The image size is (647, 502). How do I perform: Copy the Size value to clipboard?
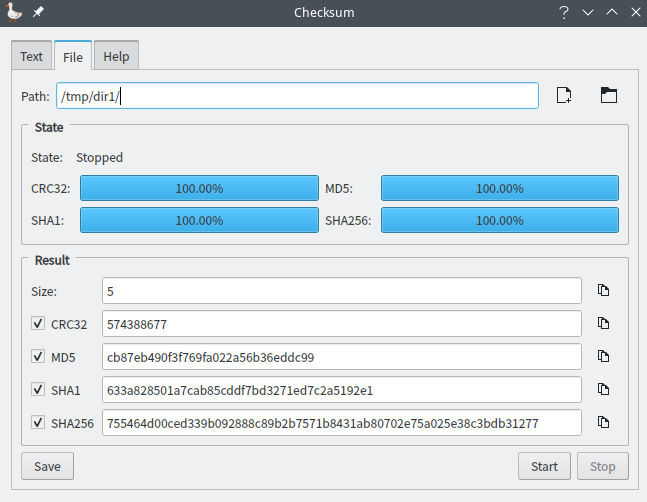tap(603, 291)
